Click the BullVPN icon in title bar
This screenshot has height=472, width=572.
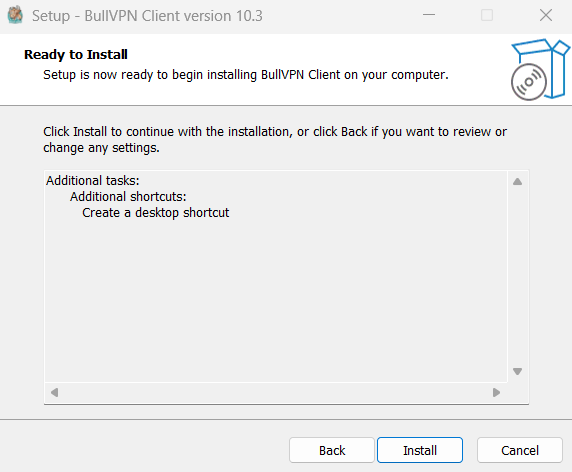[x=15, y=15]
